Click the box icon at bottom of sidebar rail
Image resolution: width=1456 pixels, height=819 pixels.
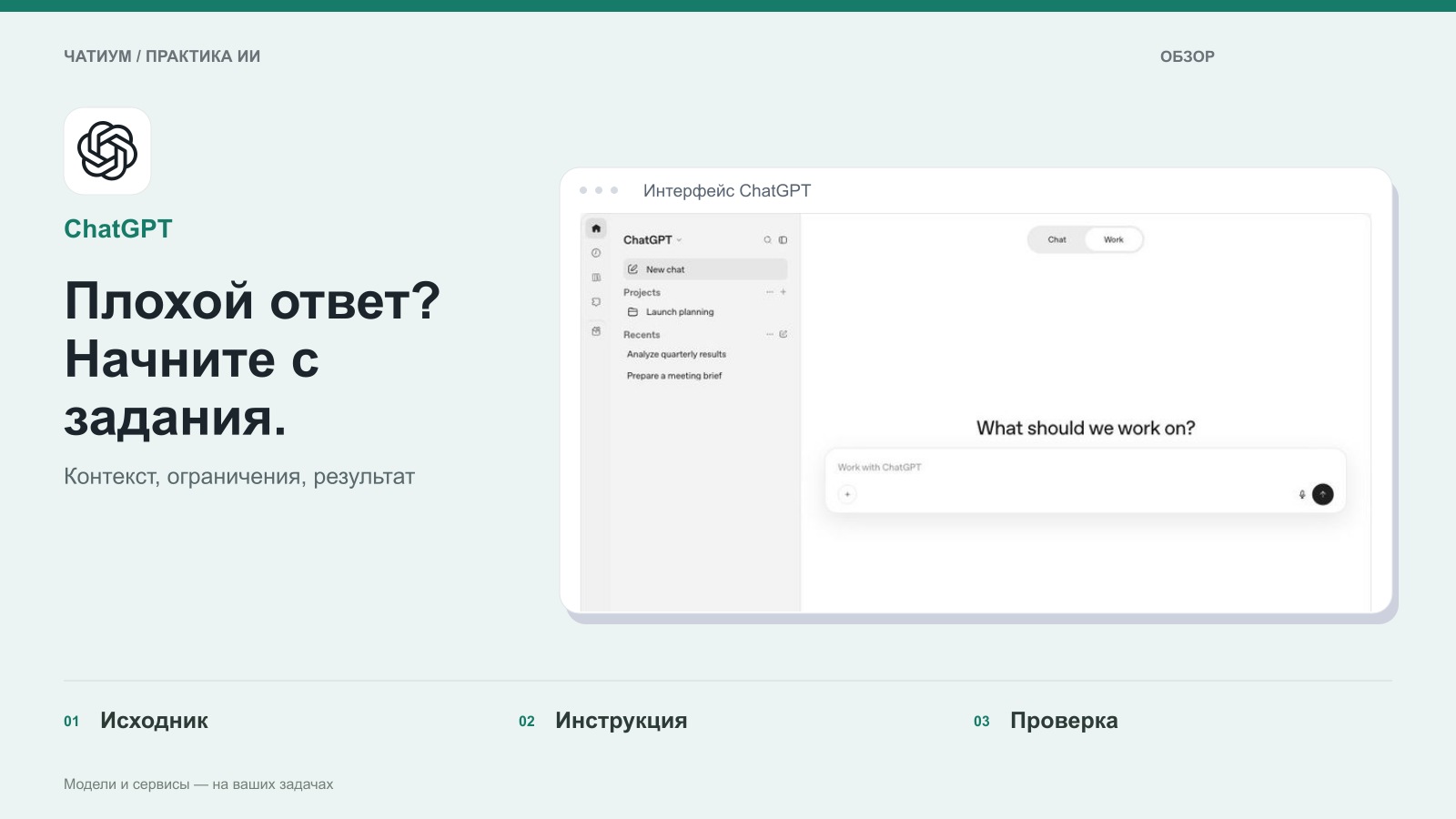click(596, 331)
